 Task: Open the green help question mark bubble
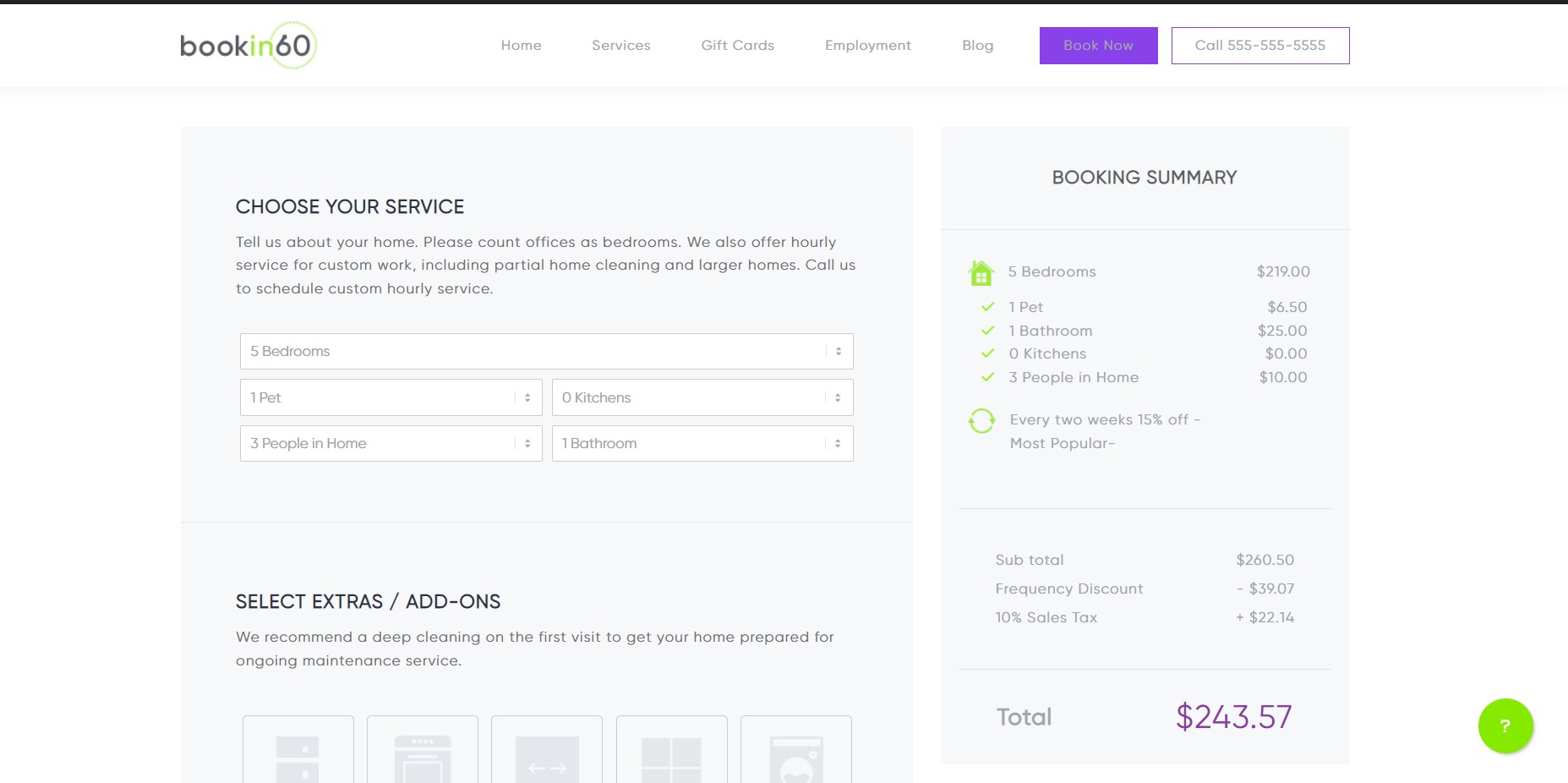[x=1505, y=726]
